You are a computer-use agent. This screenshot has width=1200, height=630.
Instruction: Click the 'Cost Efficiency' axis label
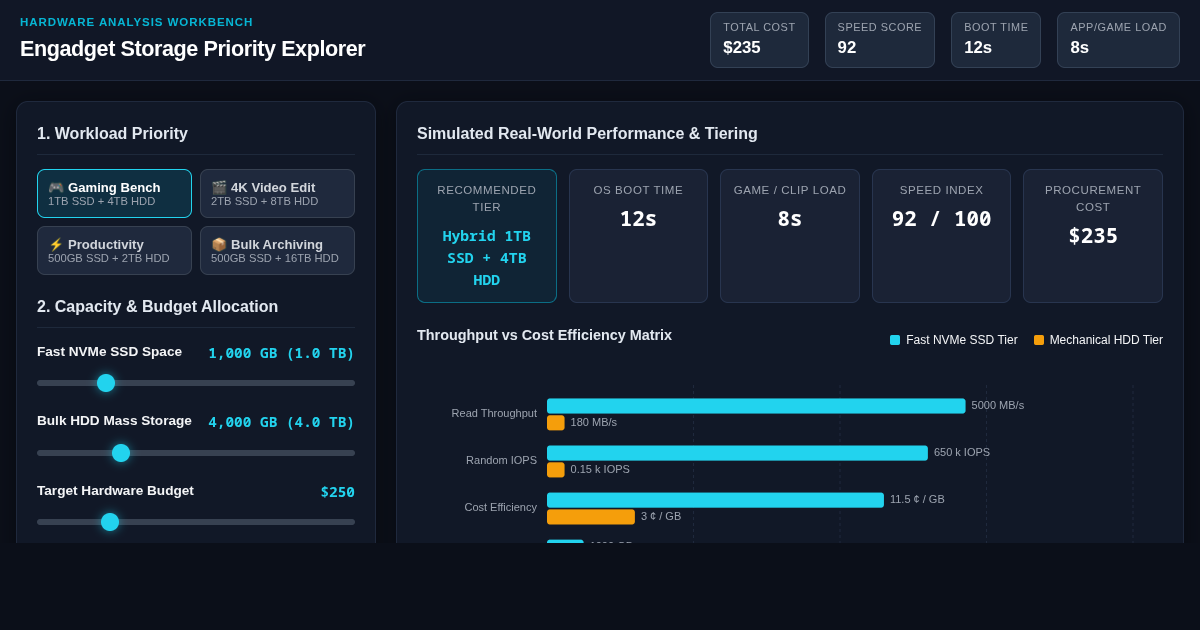(500, 507)
